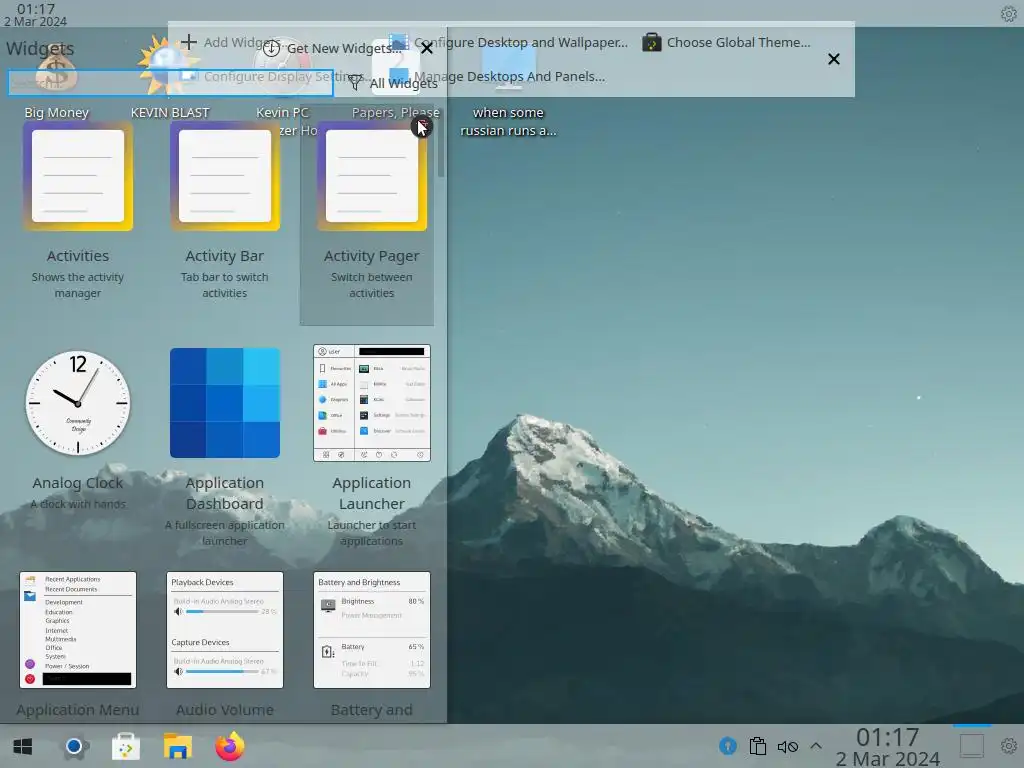Launch the search icon in taskbar

pos(74,746)
